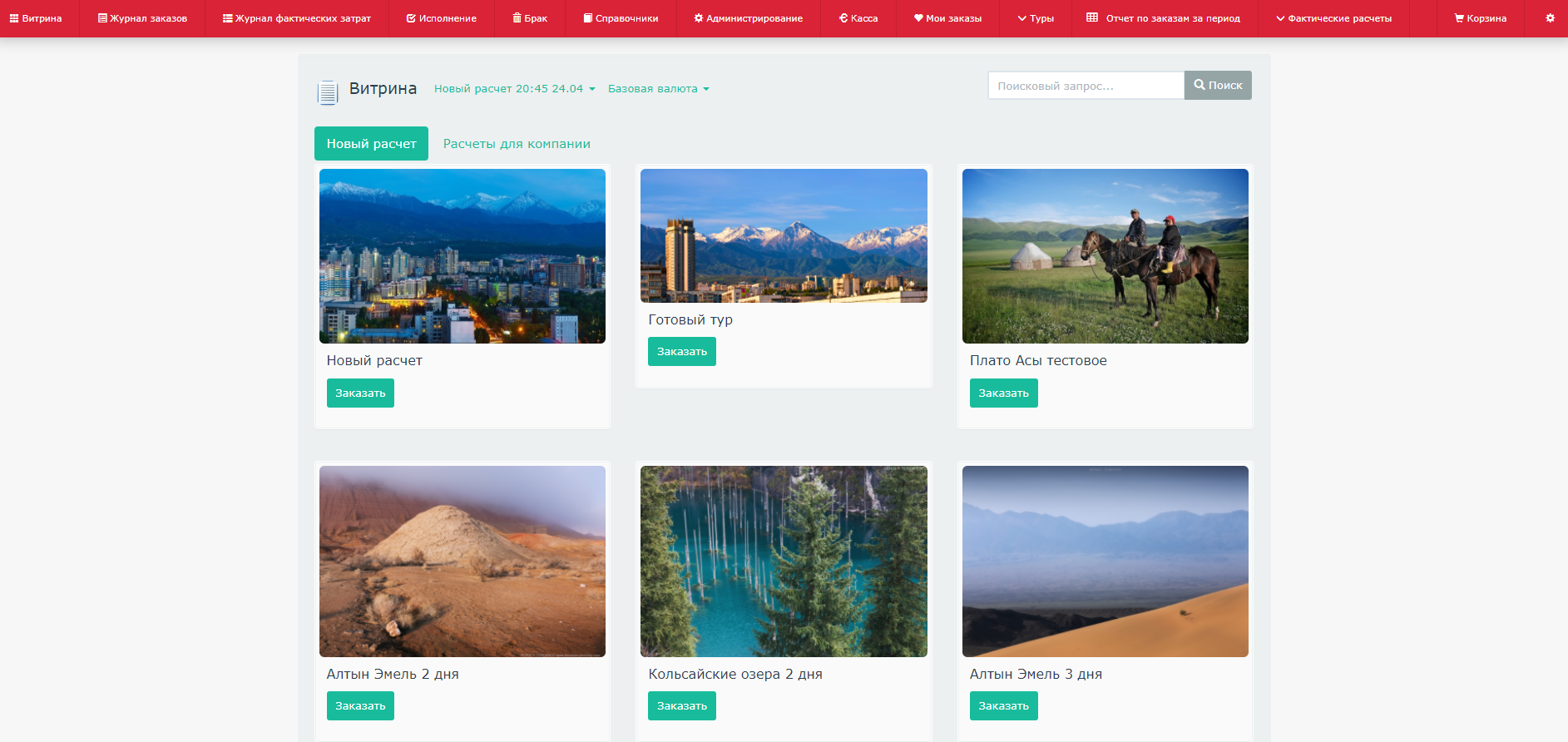Expand Фактические расчеты dropdown
The width and height of the screenshot is (1568, 742).
1333,18
